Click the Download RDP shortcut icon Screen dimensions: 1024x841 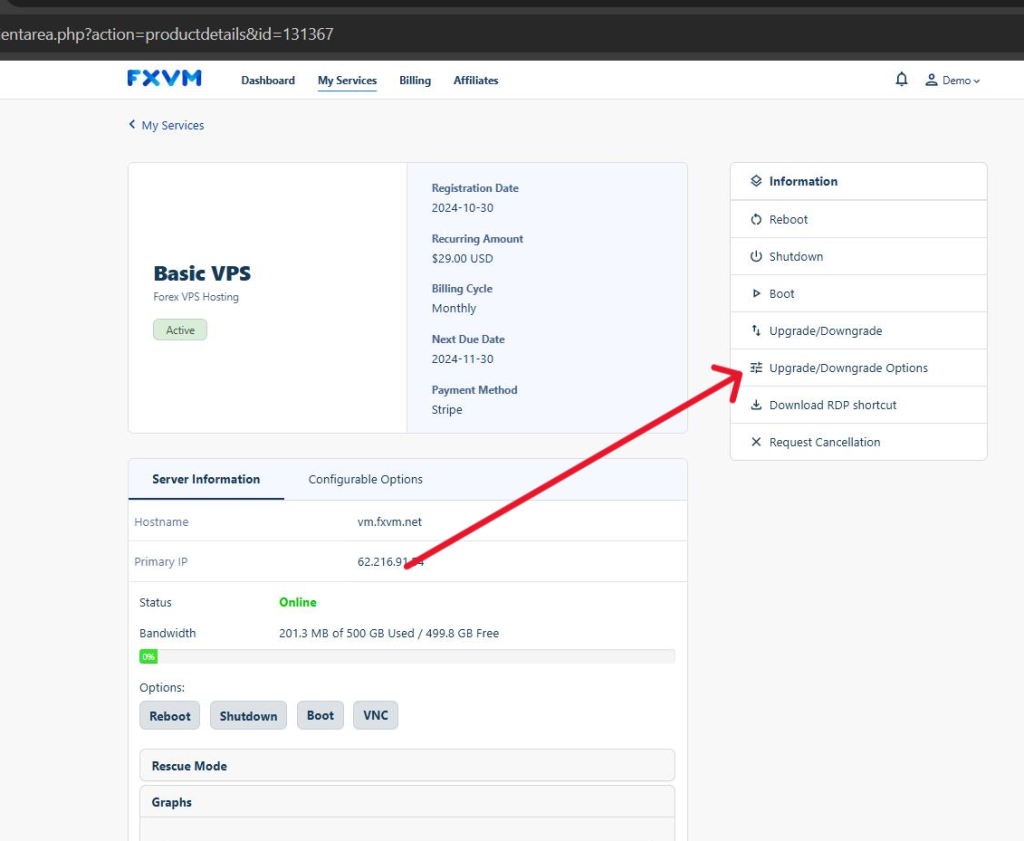(x=756, y=405)
